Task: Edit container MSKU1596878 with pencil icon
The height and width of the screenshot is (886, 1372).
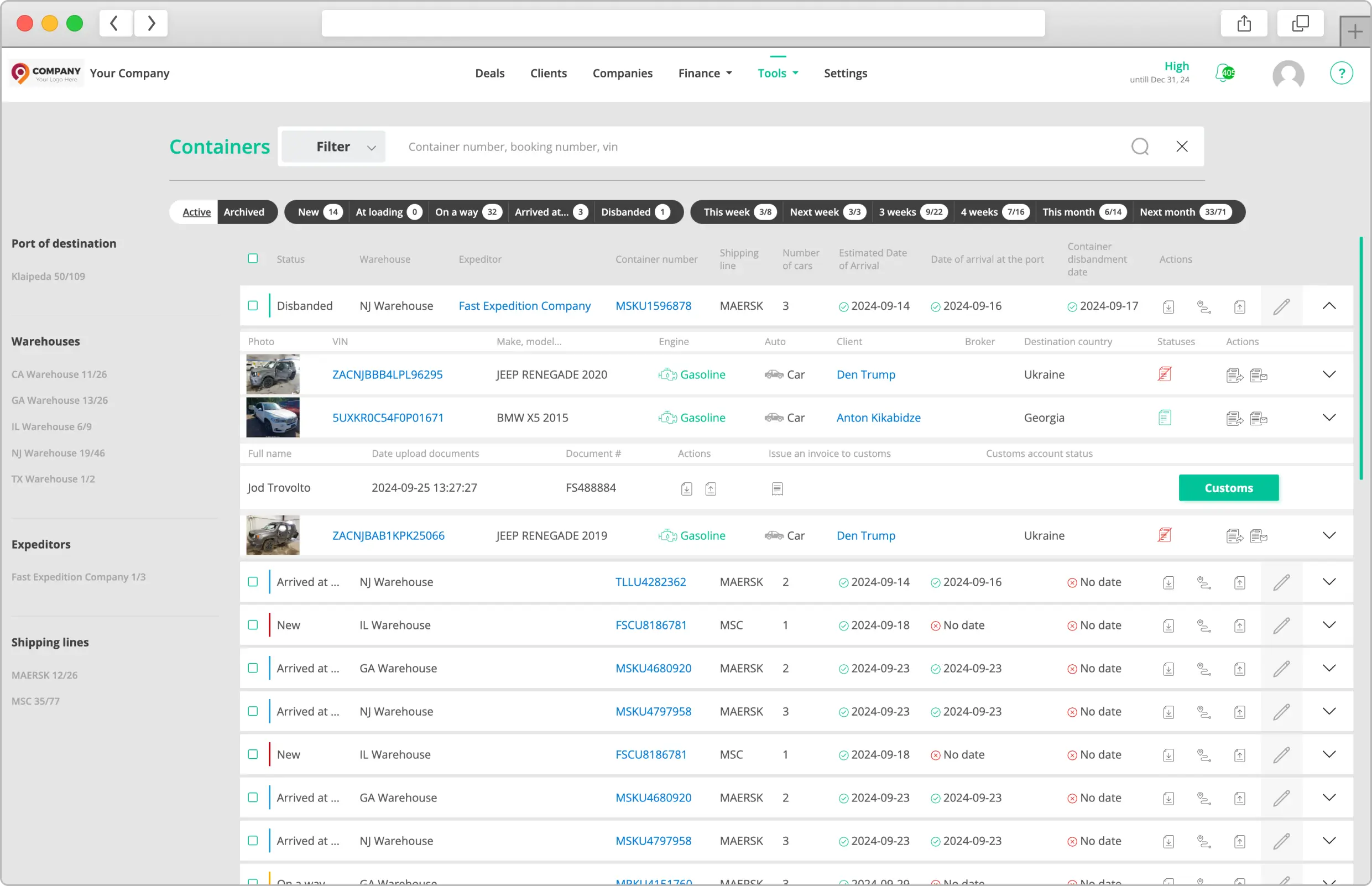Action: [x=1281, y=306]
